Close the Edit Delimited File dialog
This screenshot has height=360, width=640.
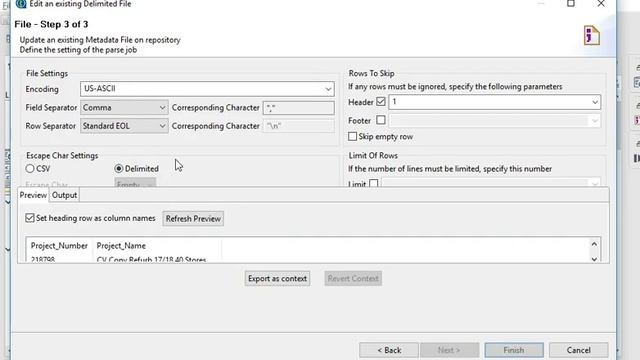[x=601, y=4]
